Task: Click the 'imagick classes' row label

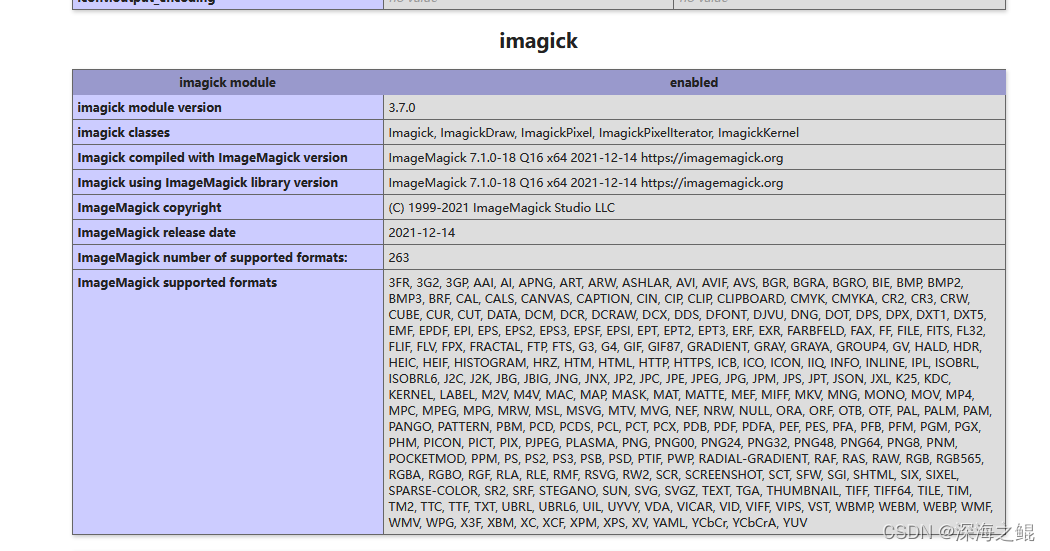Action: click(123, 133)
